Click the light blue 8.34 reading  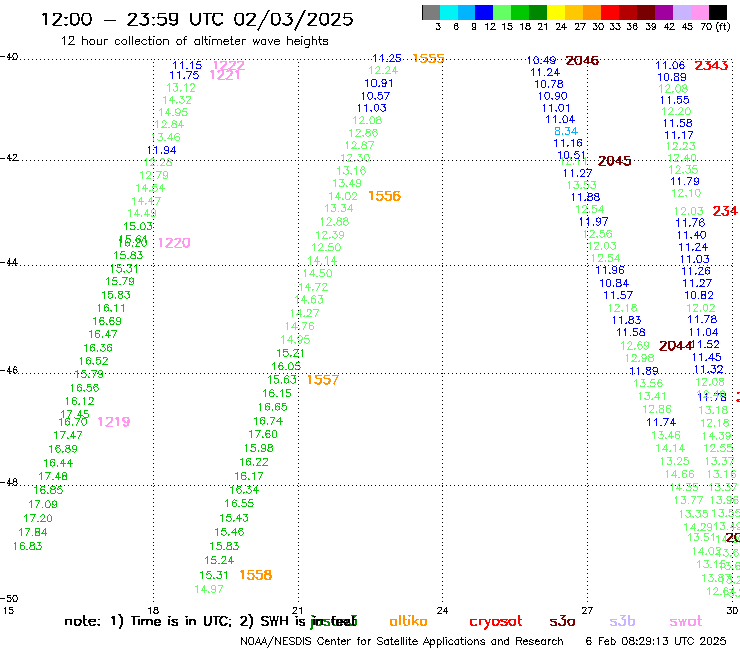click(x=565, y=131)
